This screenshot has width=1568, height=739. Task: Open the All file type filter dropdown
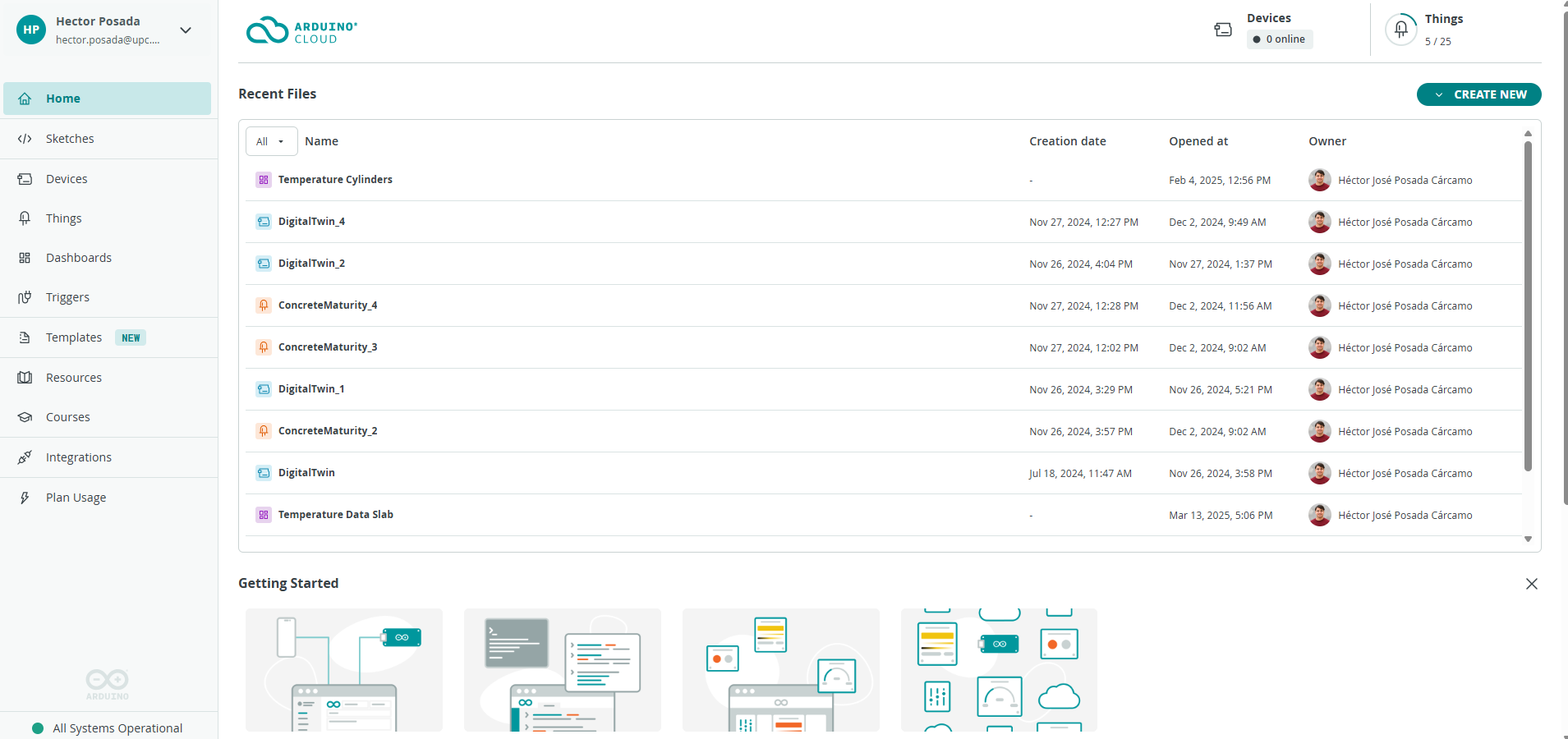271,141
